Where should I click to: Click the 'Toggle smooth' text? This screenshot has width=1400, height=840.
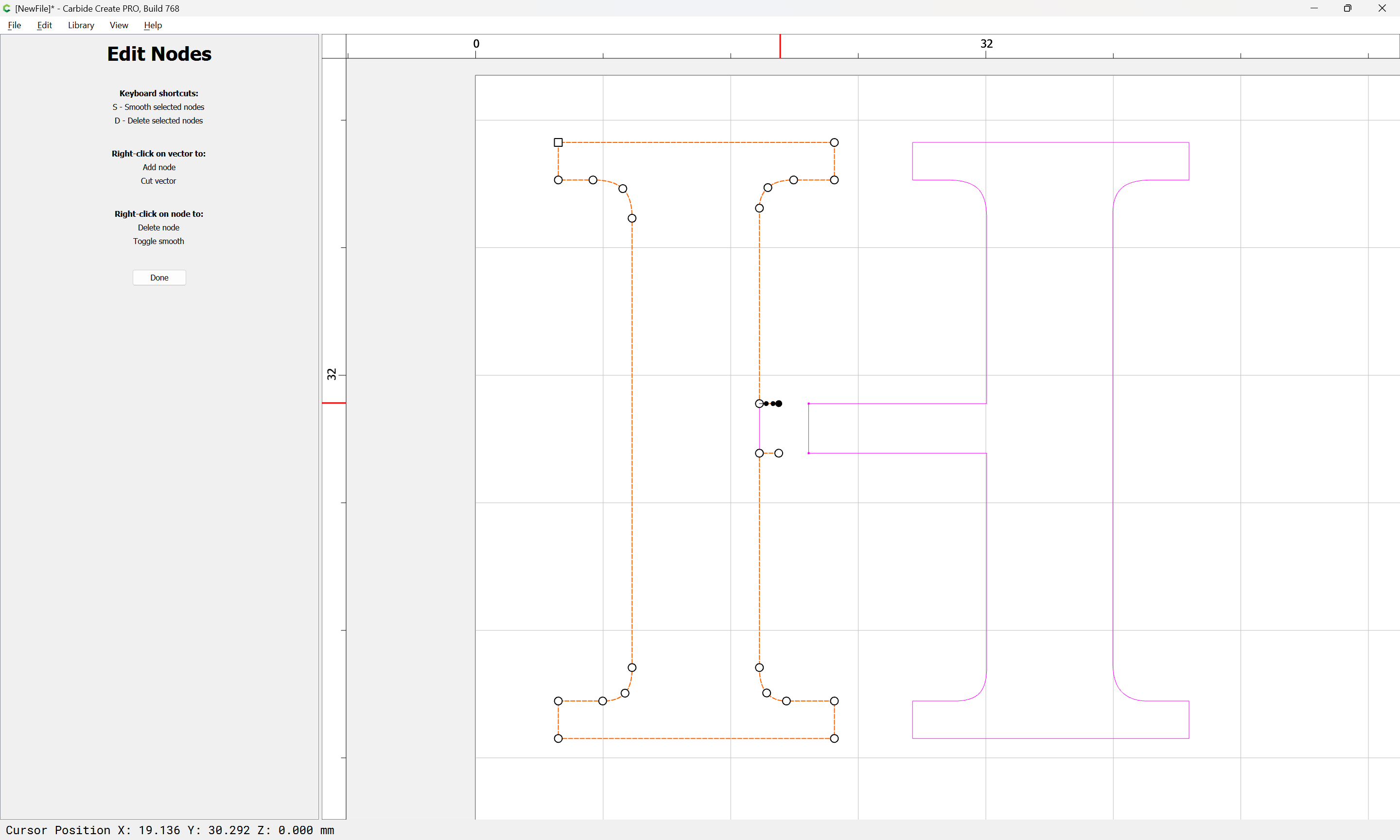(158, 241)
